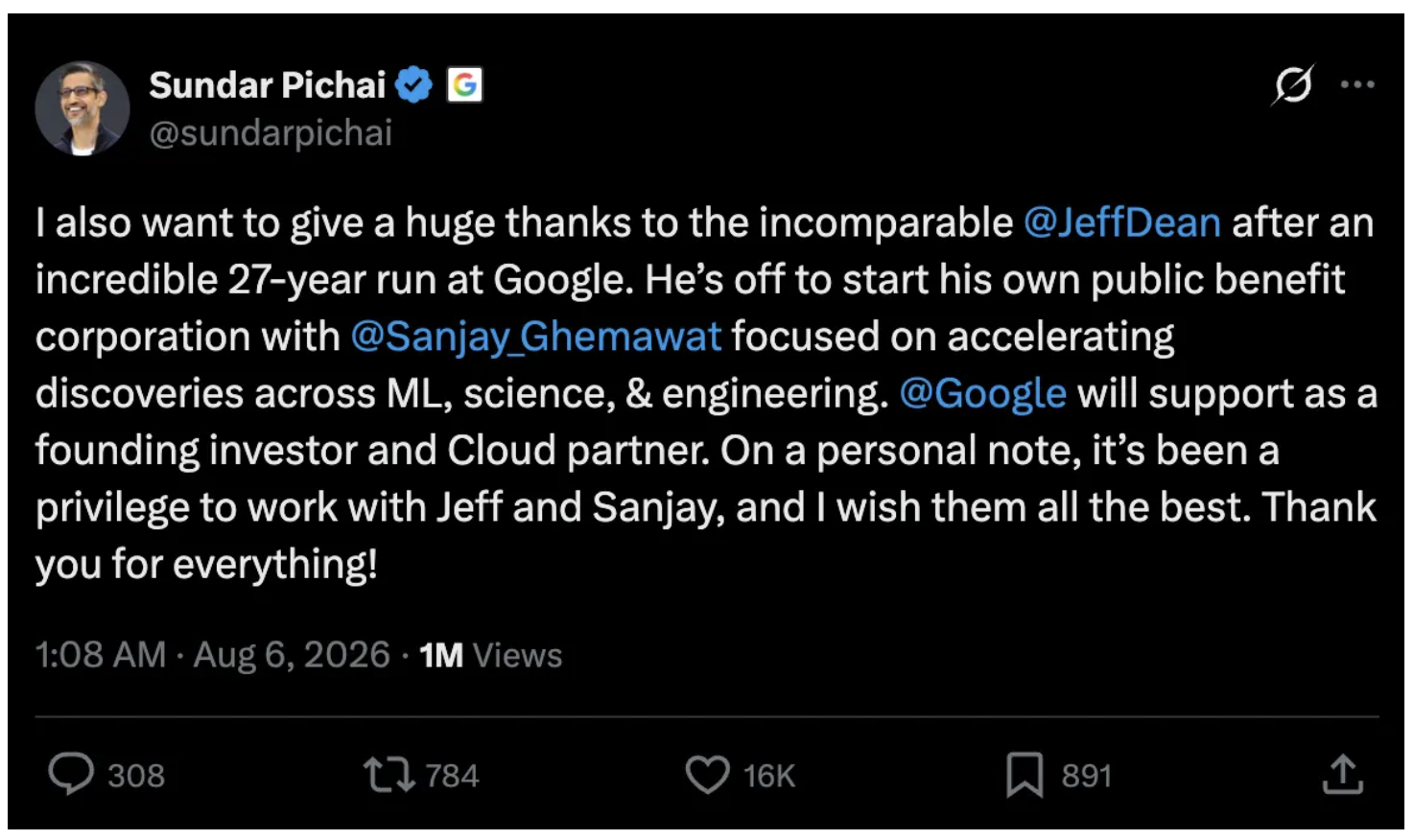View the 1M Views analytics
This screenshot has width=1414, height=840.
pos(491,655)
